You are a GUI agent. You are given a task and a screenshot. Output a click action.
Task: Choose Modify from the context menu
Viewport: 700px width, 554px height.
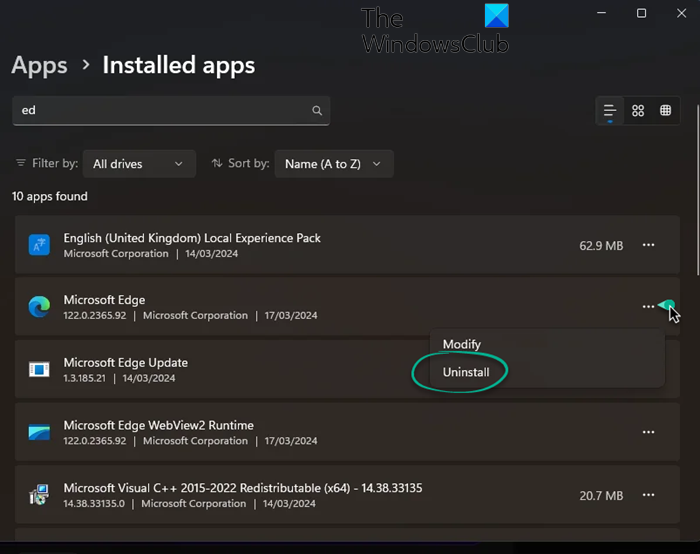(x=462, y=345)
